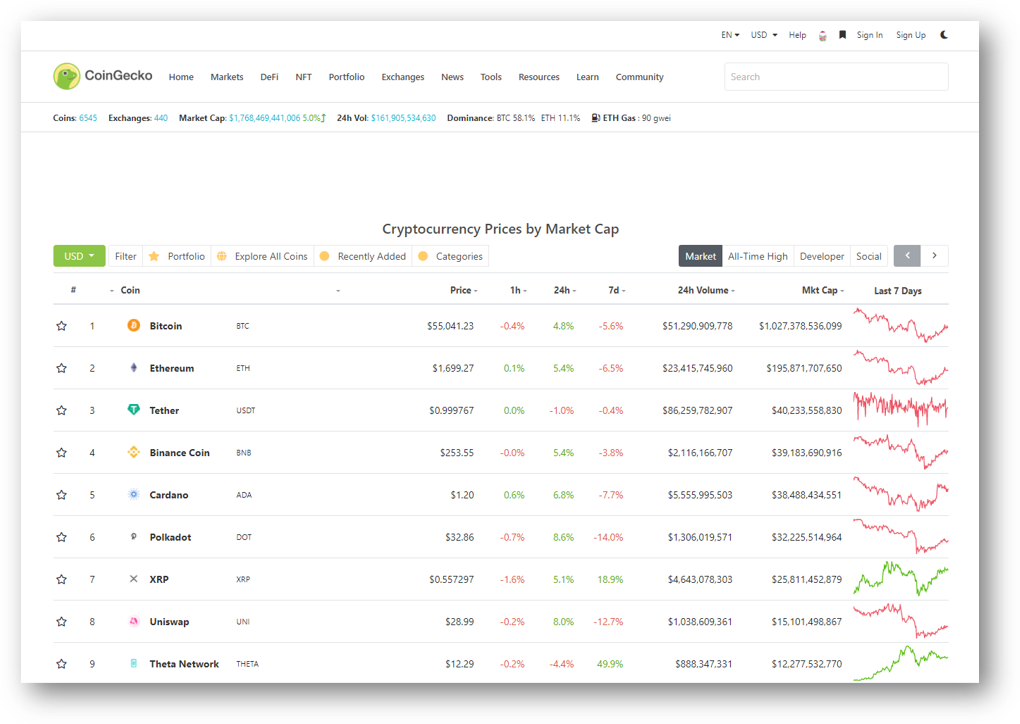
Task: Click the CoinGecko gecko logo
Action: (66, 76)
